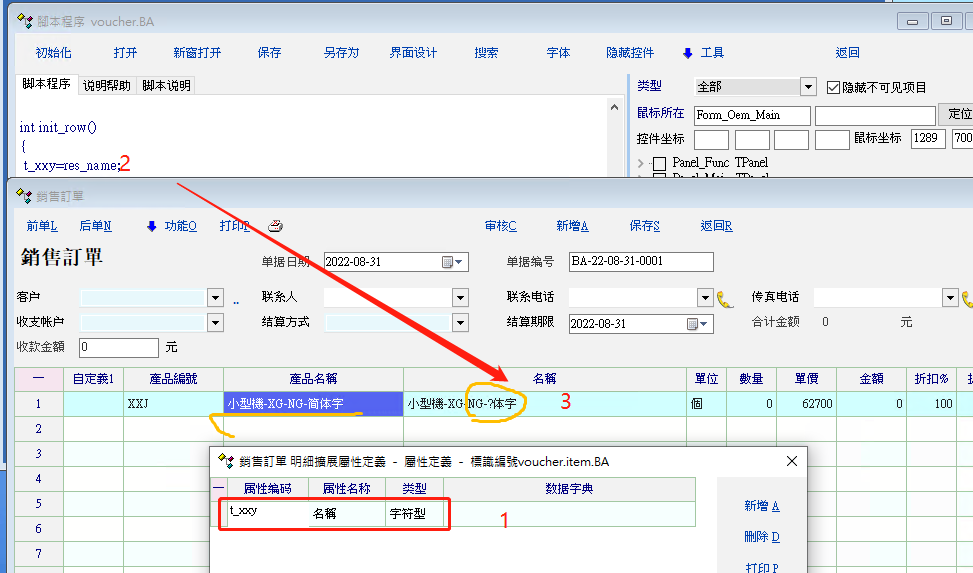Expand the Panel_Func TPanel tree node

pyautogui.click(x=641, y=163)
